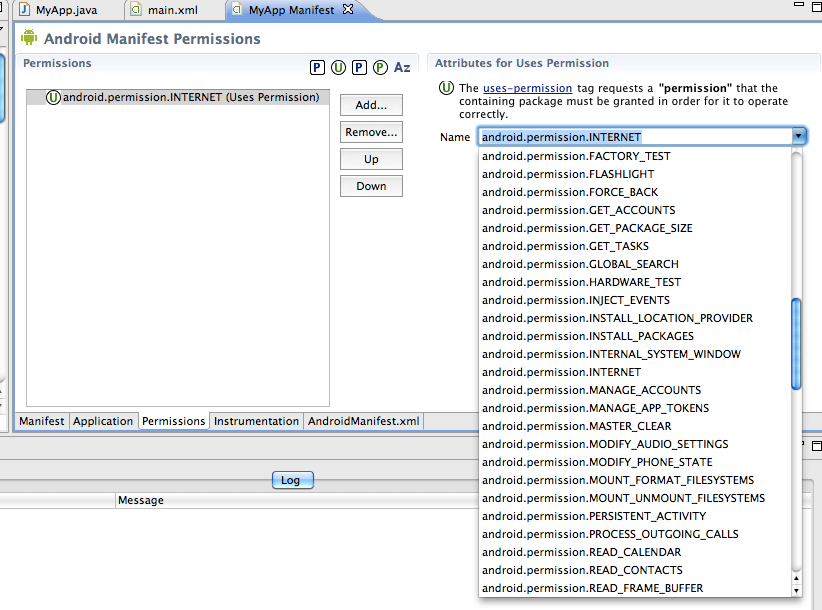The height and width of the screenshot is (610, 822).
Task: Open the Instrumentation tab
Action: coord(256,421)
